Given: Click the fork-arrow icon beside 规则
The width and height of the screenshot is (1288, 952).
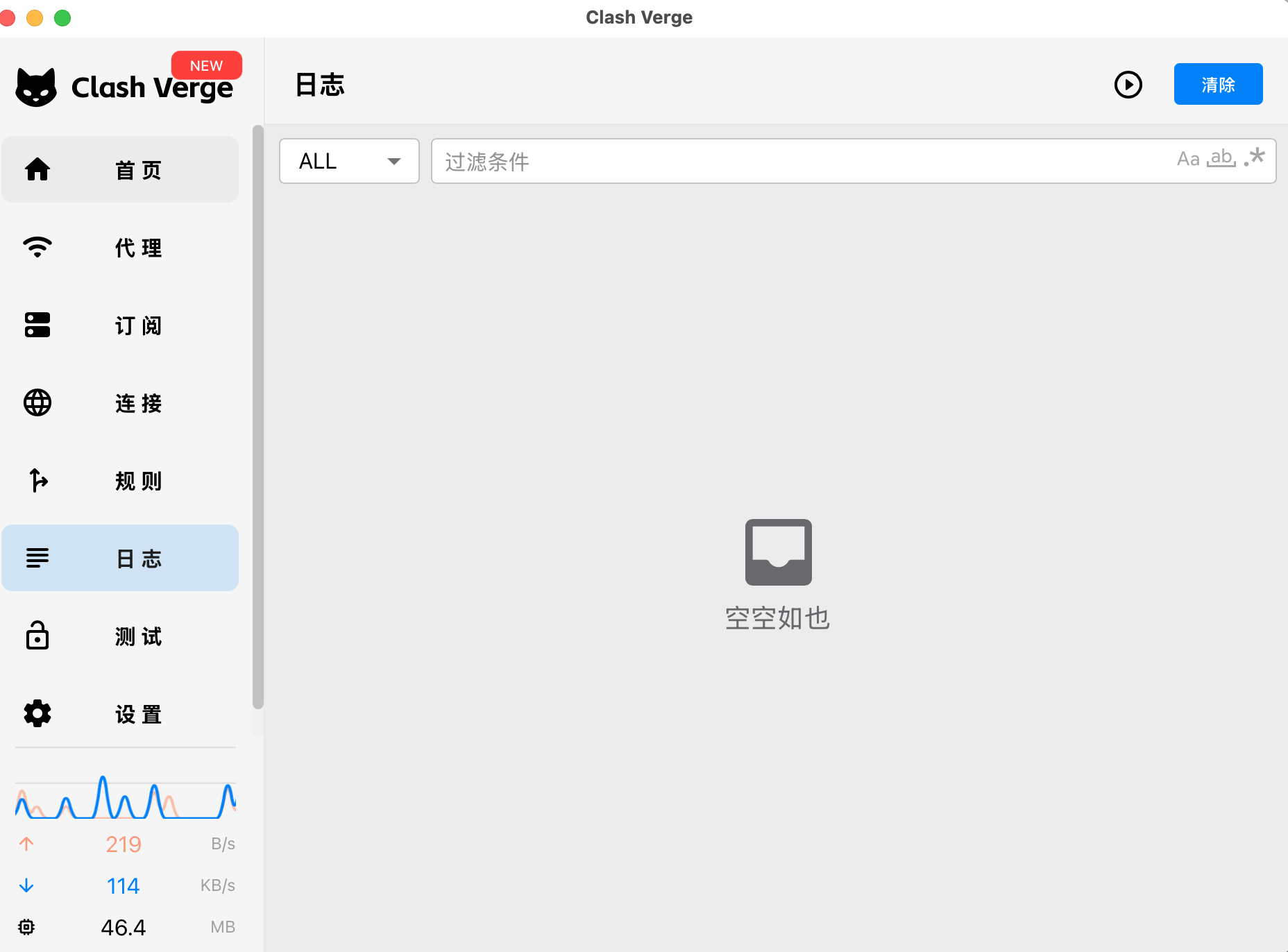Looking at the screenshot, I should (x=37, y=480).
